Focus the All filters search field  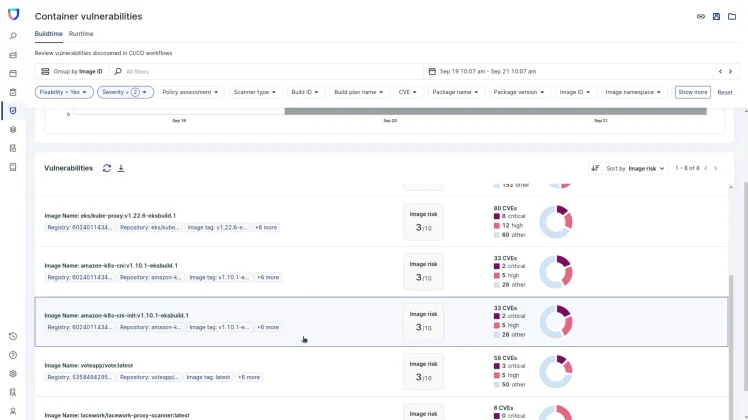point(267,72)
